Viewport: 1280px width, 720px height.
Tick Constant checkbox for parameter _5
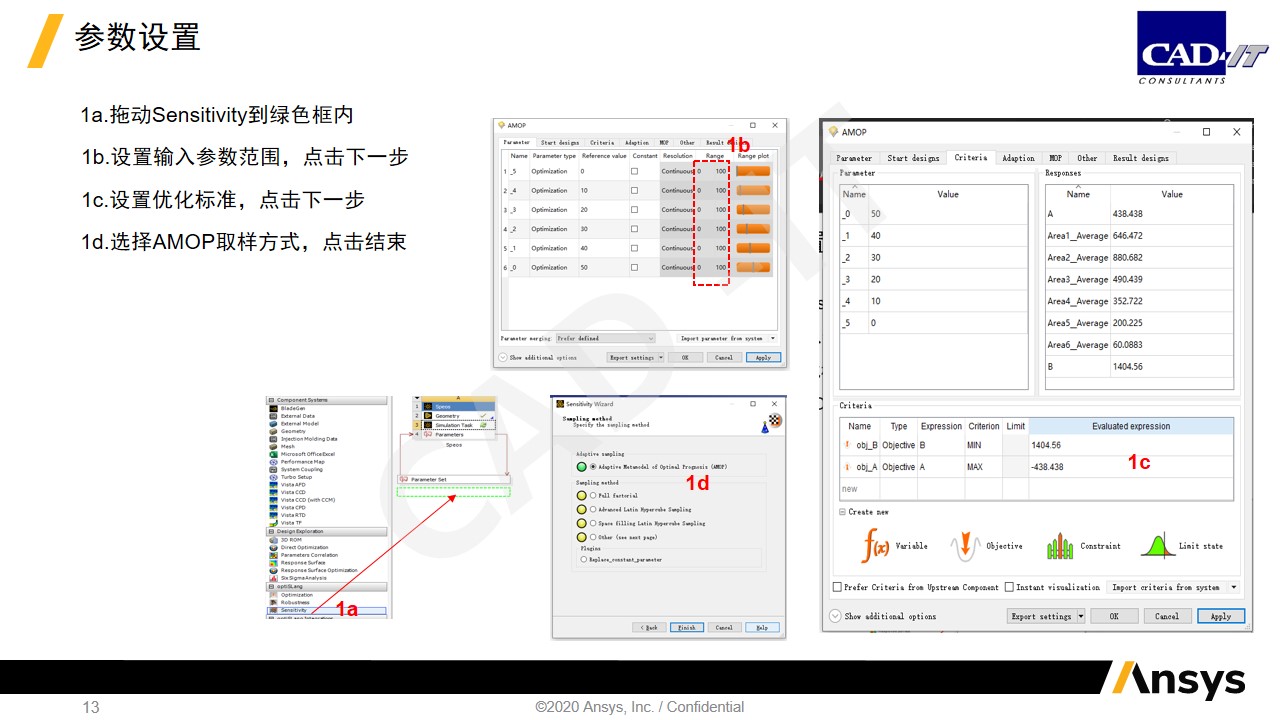click(x=634, y=171)
